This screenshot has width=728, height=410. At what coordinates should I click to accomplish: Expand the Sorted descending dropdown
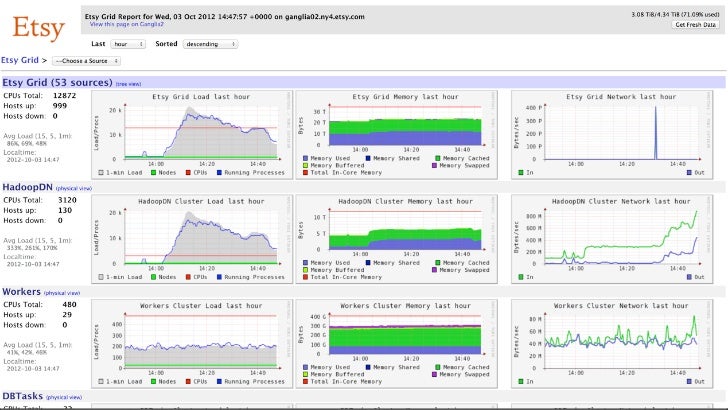pos(210,44)
